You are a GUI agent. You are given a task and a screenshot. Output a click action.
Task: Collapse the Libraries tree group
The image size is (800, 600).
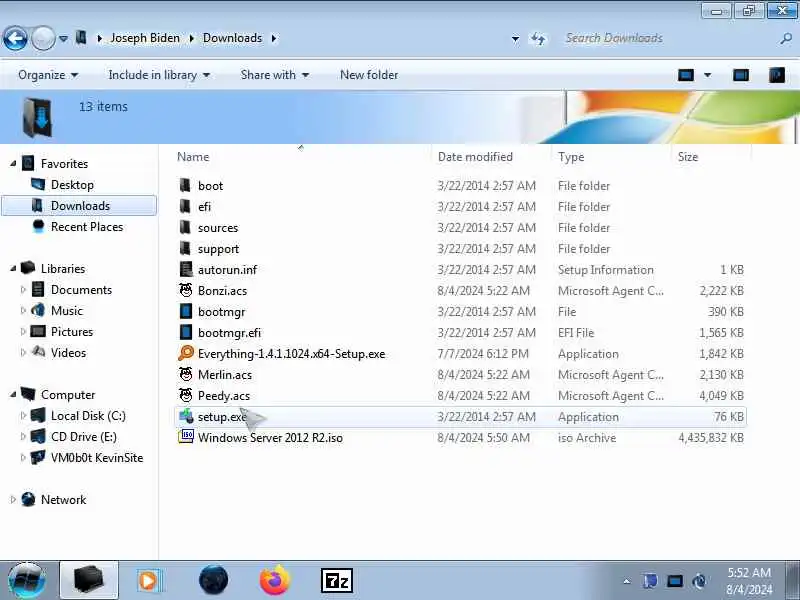pos(13,269)
